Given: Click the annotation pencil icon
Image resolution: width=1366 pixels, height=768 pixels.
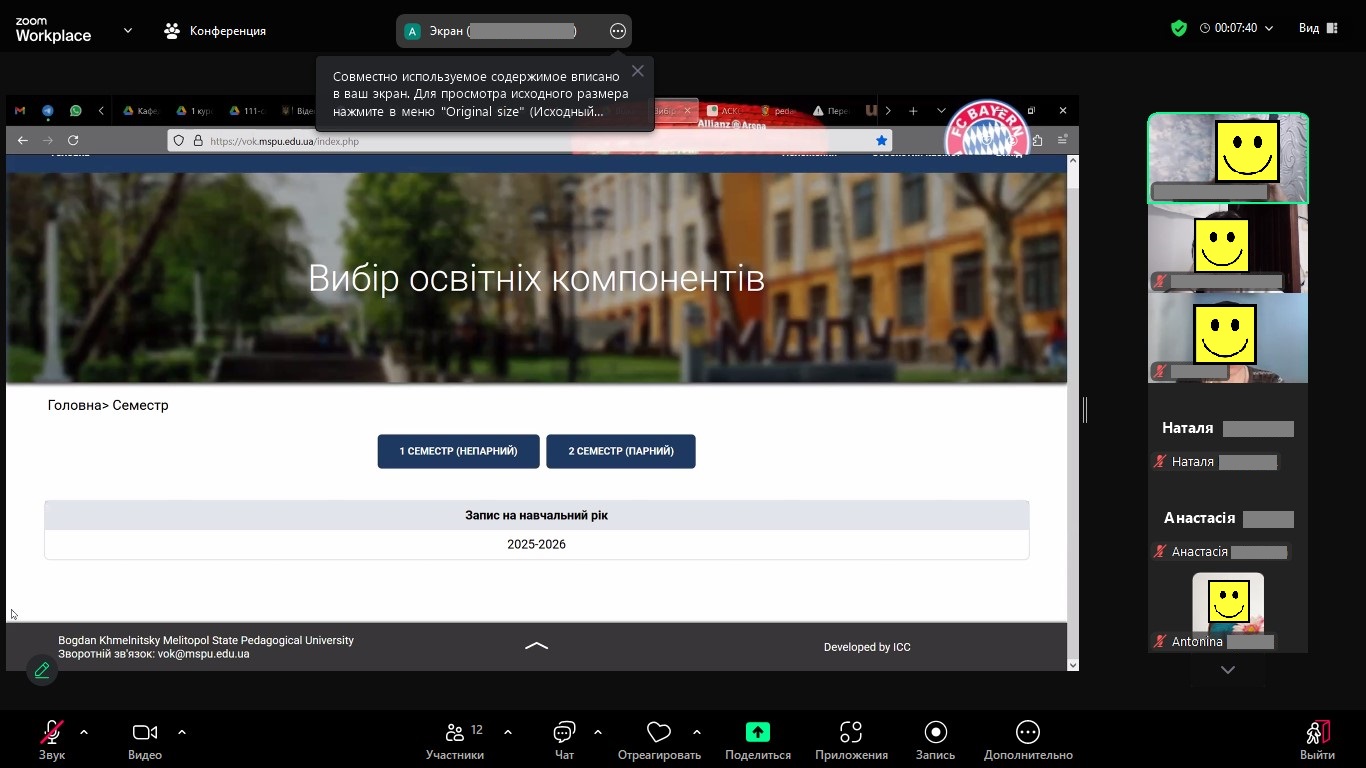Looking at the screenshot, I should (42, 670).
